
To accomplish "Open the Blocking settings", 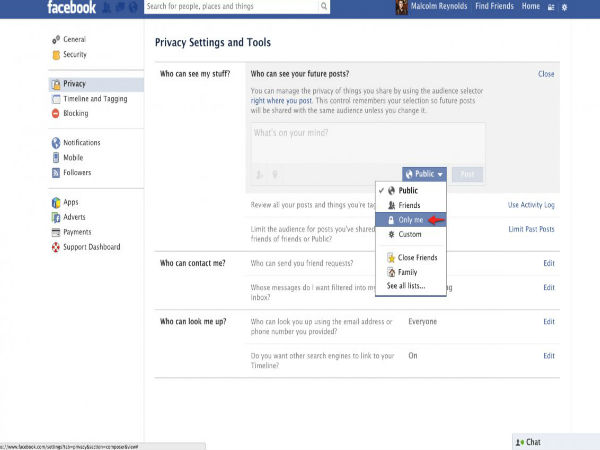I will 76,113.
